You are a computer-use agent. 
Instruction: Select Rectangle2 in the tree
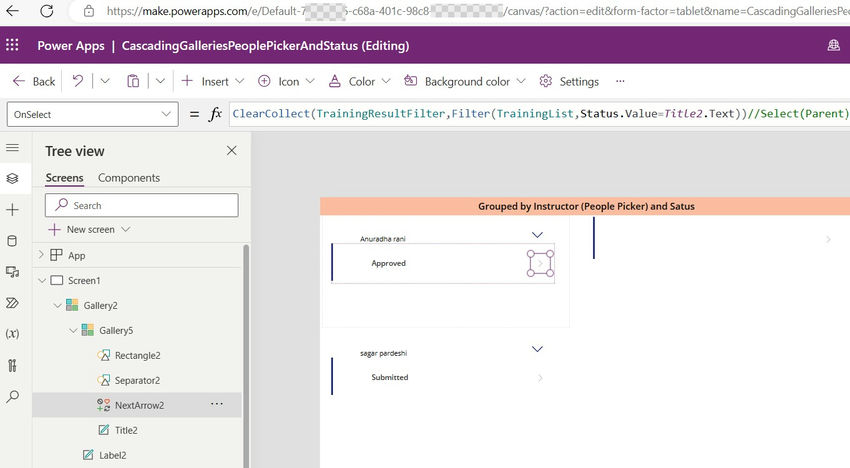click(x=138, y=355)
